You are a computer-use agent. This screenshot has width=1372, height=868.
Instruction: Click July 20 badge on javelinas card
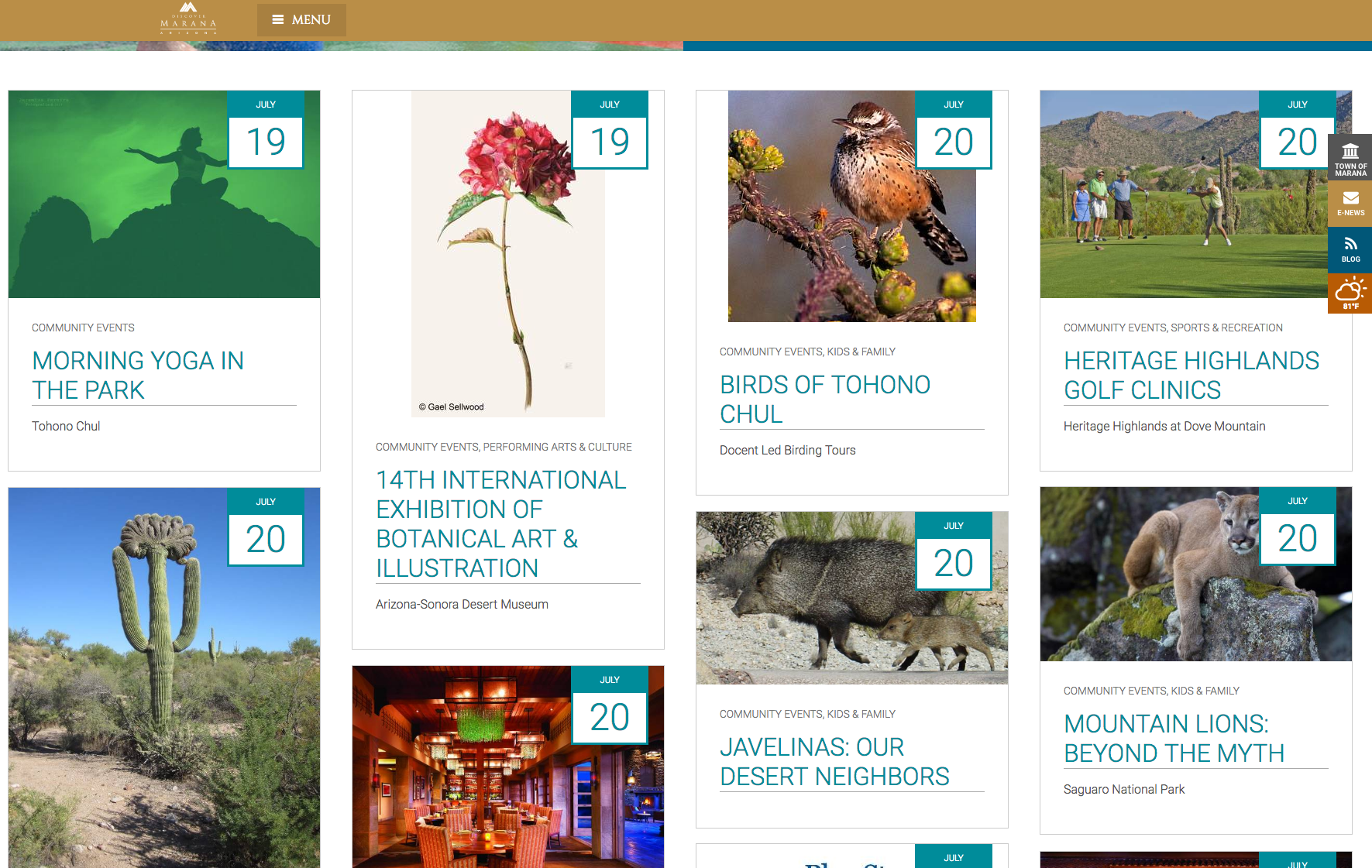click(x=954, y=551)
